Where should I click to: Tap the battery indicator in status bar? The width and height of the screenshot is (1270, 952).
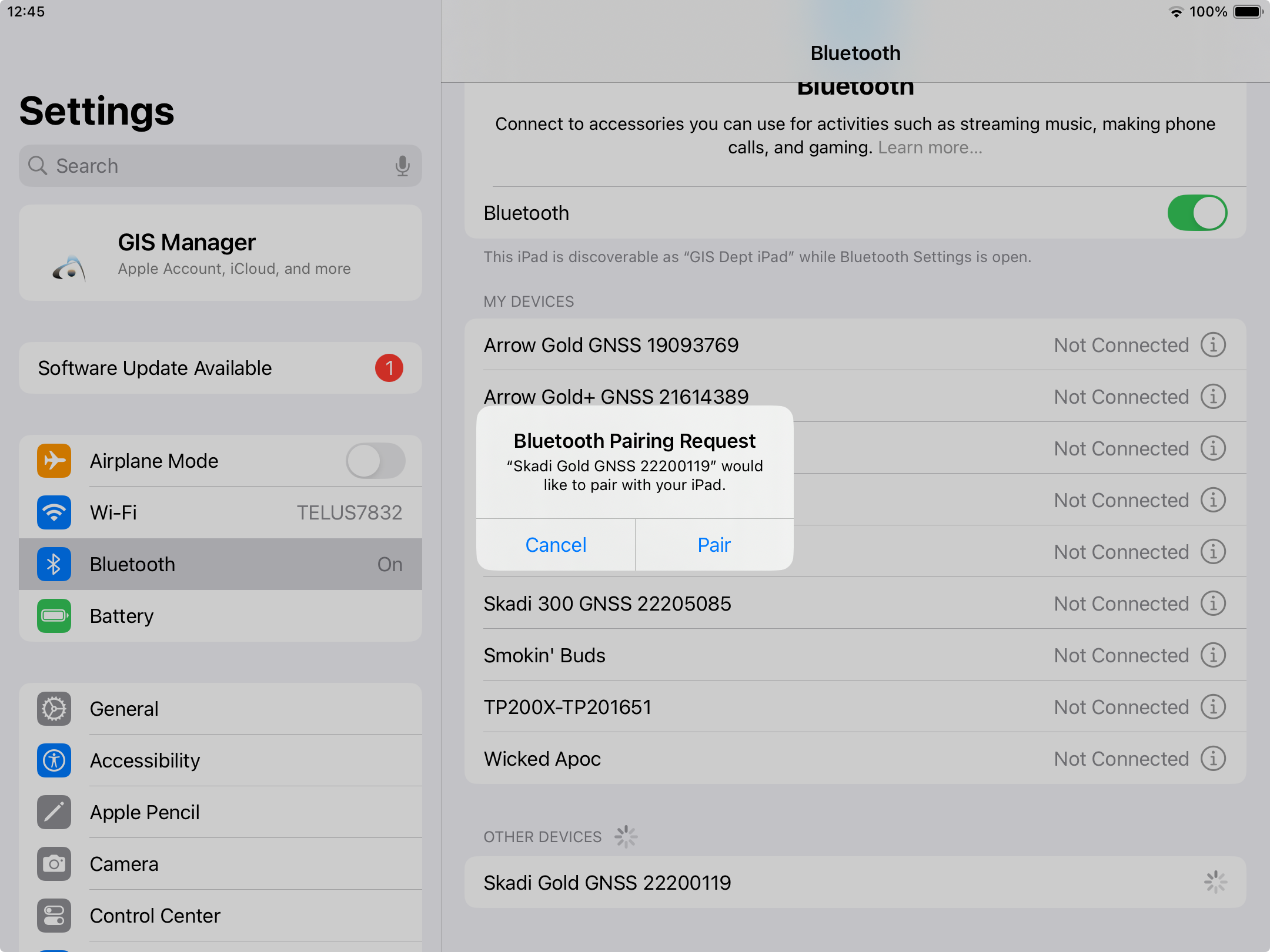coord(1248,12)
